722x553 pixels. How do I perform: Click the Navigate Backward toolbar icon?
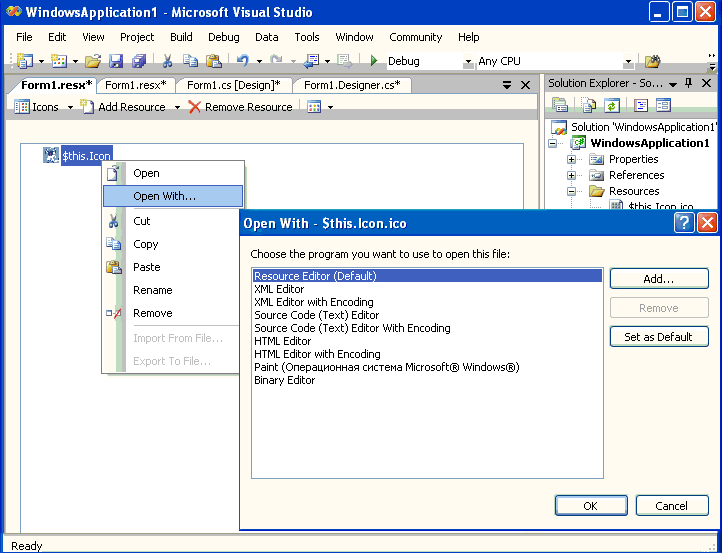pos(312,61)
